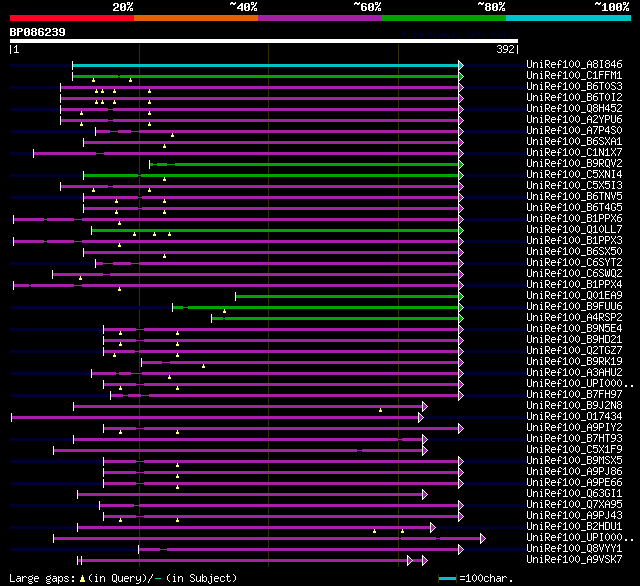Click the yellow gap marker under B9J2N8
640x586 pixels.
tap(380, 410)
